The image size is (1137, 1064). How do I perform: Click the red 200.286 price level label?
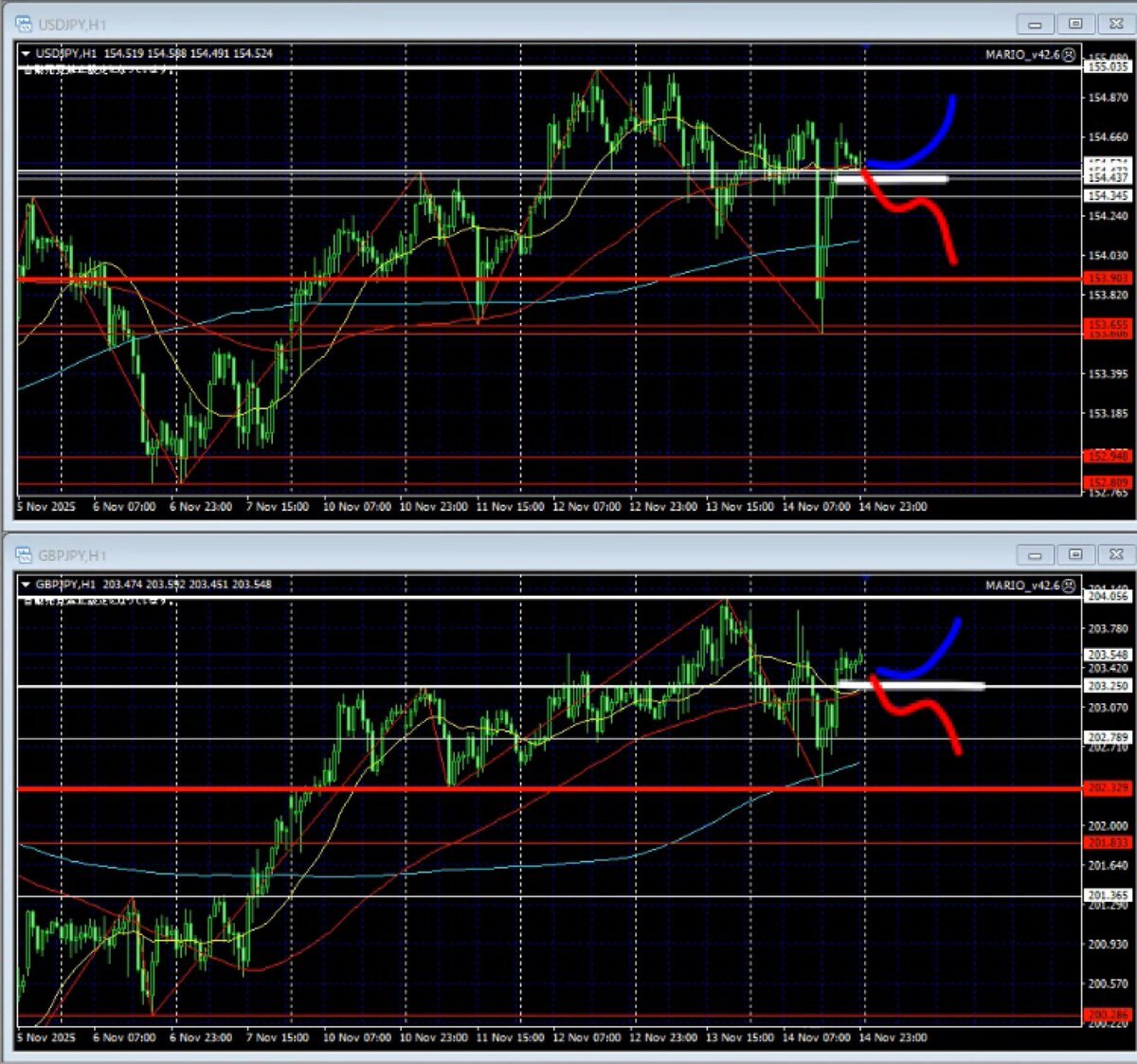pos(1107,1014)
